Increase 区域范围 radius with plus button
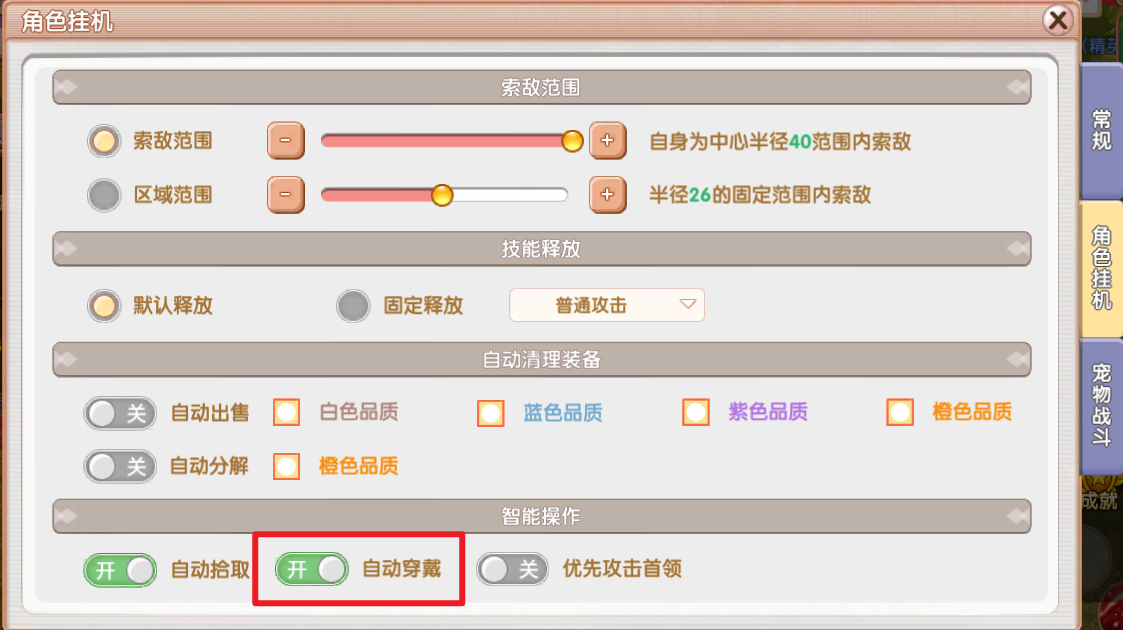The image size is (1123, 630). tap(607, 194)
